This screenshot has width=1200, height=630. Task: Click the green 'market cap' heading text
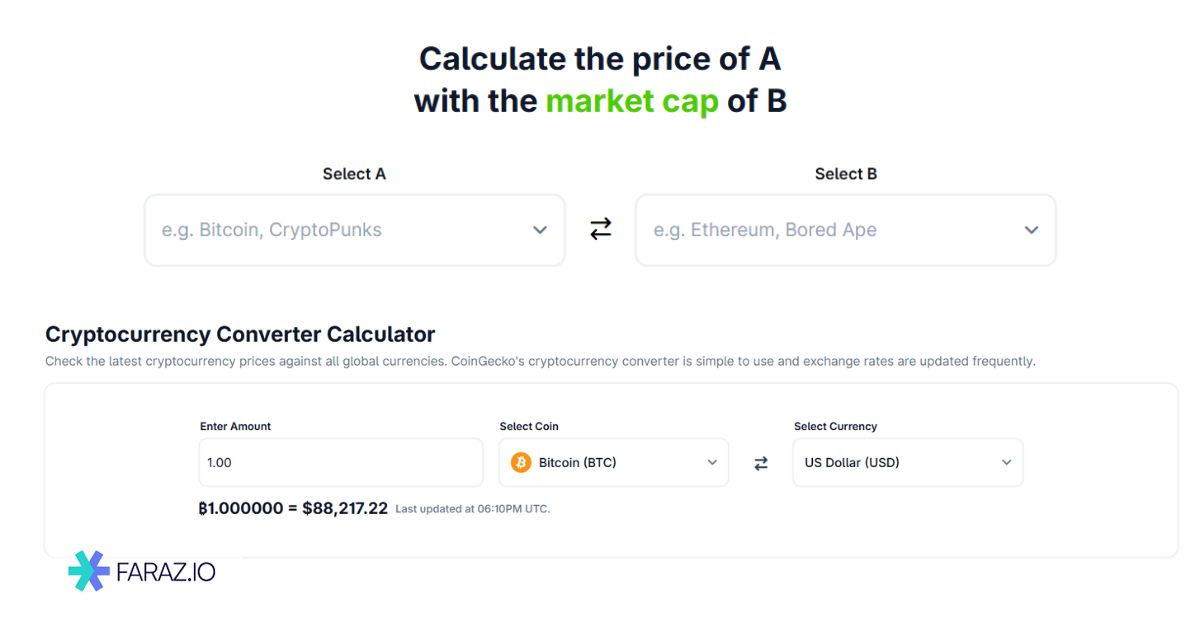click(x=632, y=101)
